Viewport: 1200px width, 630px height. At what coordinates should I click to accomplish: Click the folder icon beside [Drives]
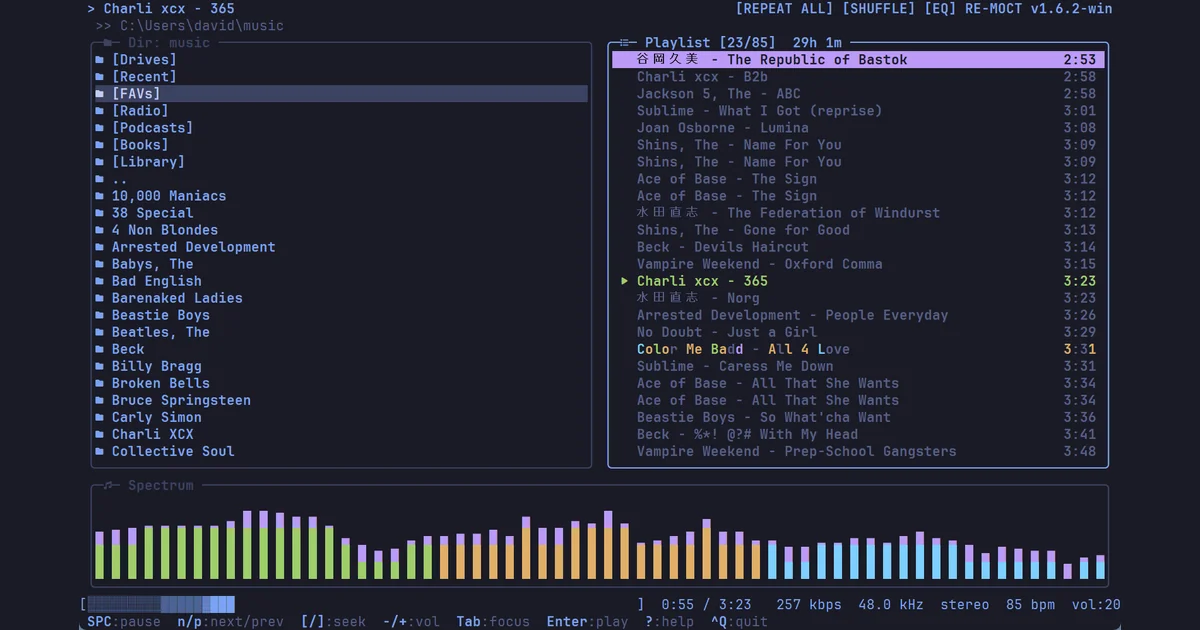click(99, 60)
